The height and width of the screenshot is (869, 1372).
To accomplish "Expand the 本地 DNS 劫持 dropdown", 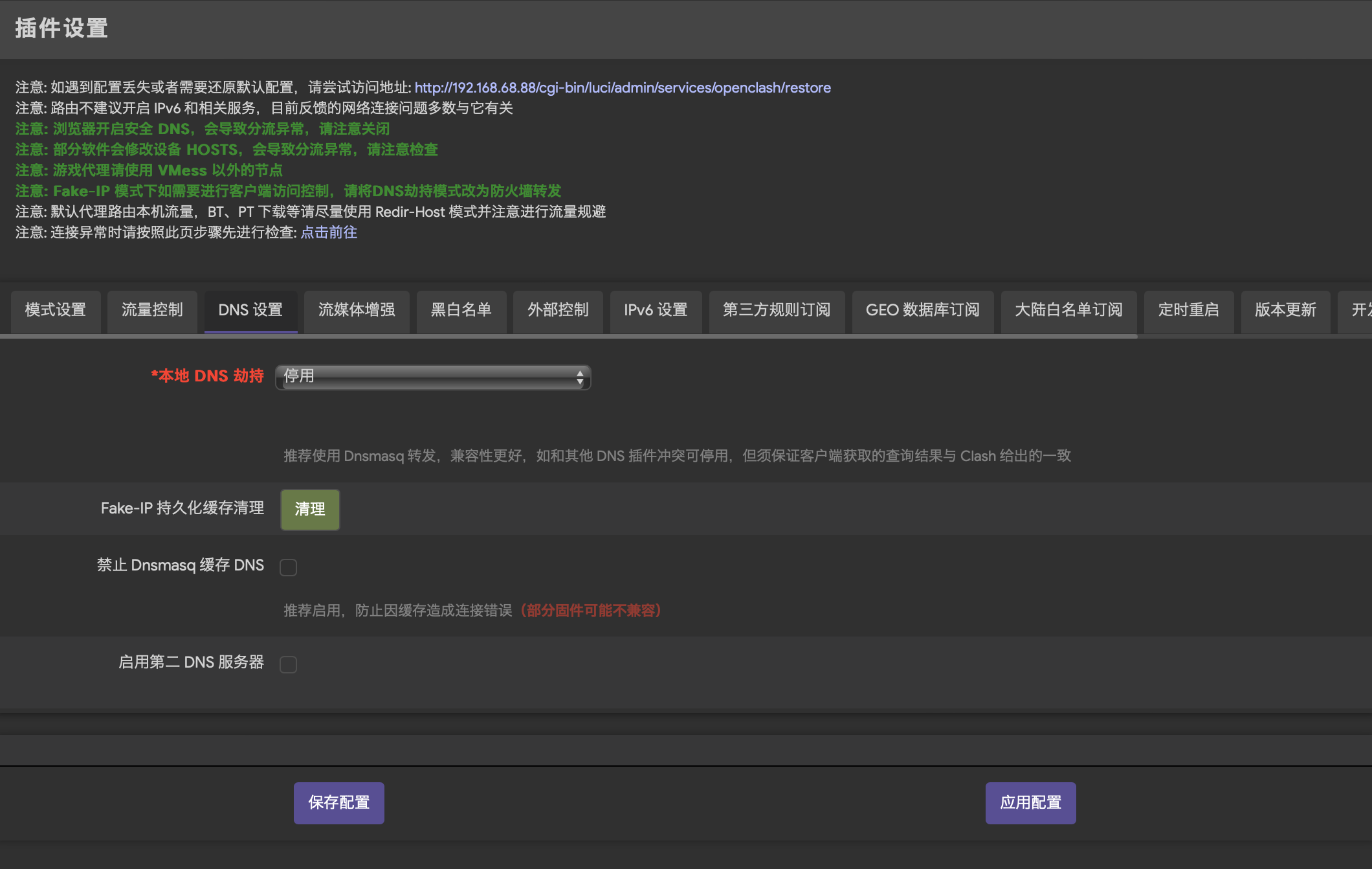I will pos(433,377).
